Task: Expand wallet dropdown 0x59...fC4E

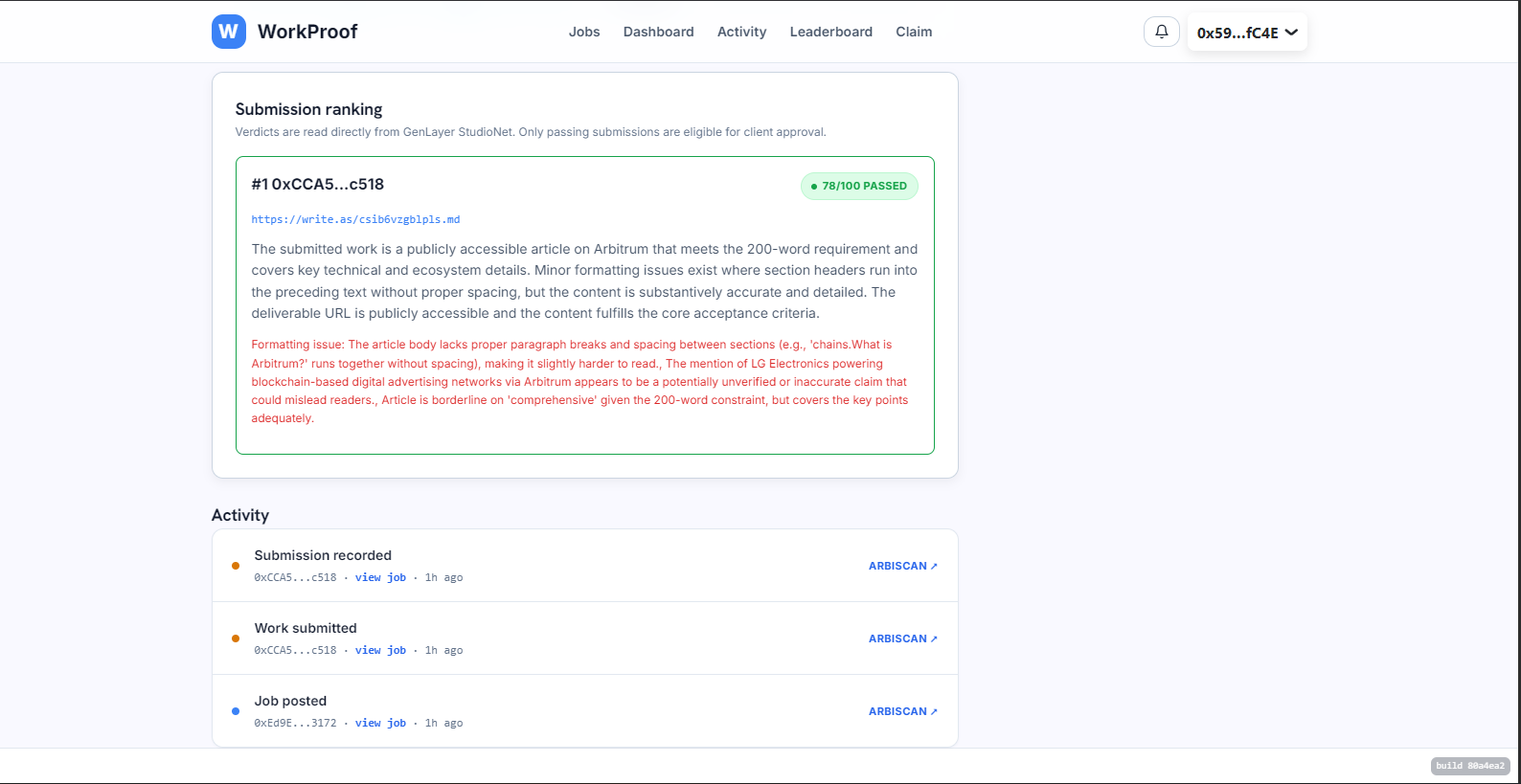Action: pyautogui.click(x=1247, y=33)
